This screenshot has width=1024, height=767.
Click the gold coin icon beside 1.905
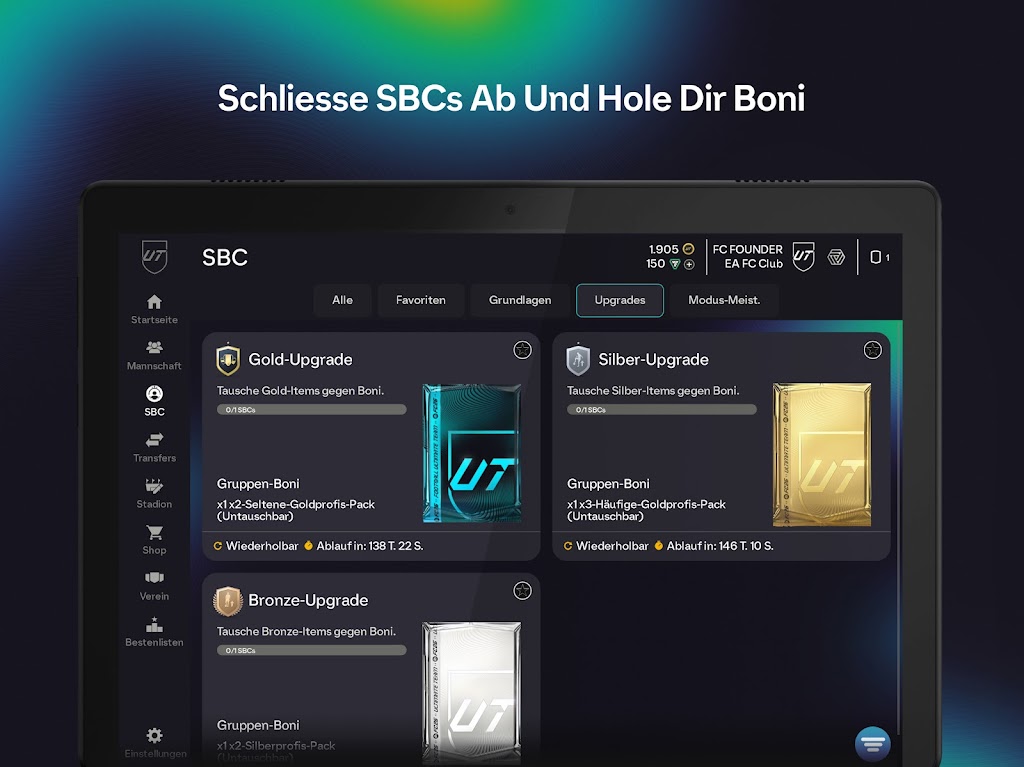[x=688, y=249]
